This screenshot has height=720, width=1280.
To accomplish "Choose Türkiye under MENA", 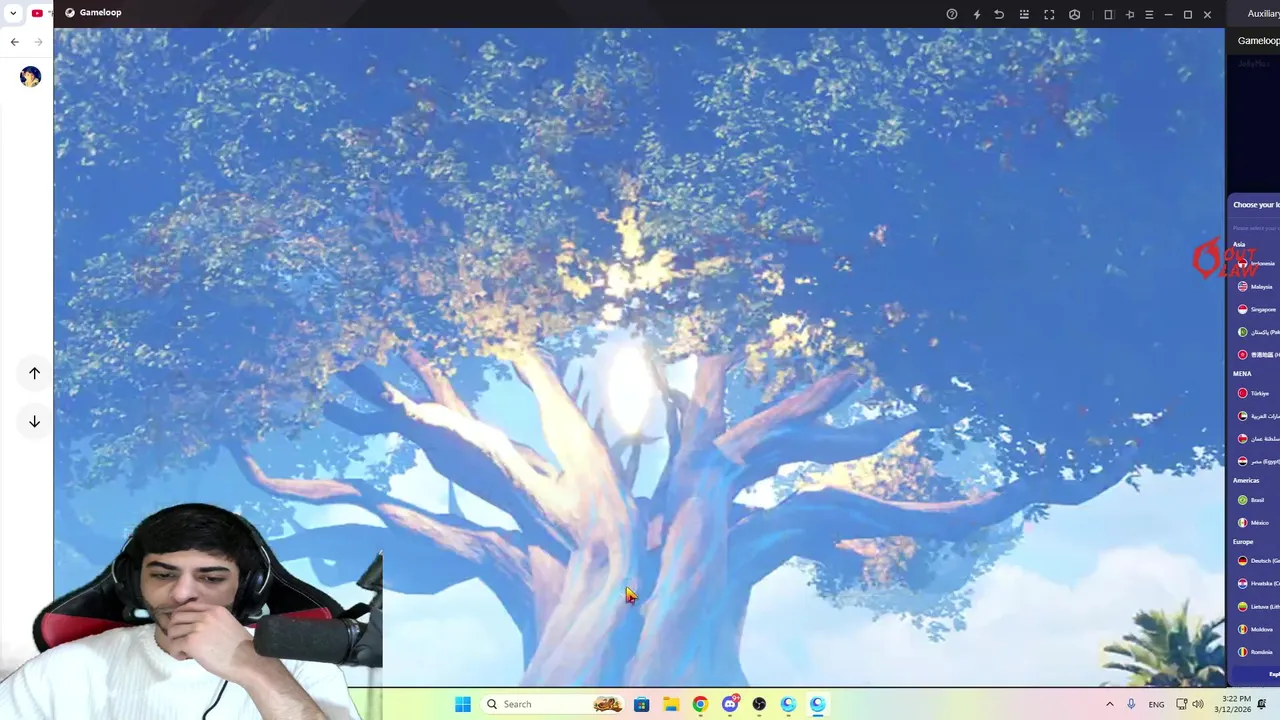I will (x=1253, y=394).
